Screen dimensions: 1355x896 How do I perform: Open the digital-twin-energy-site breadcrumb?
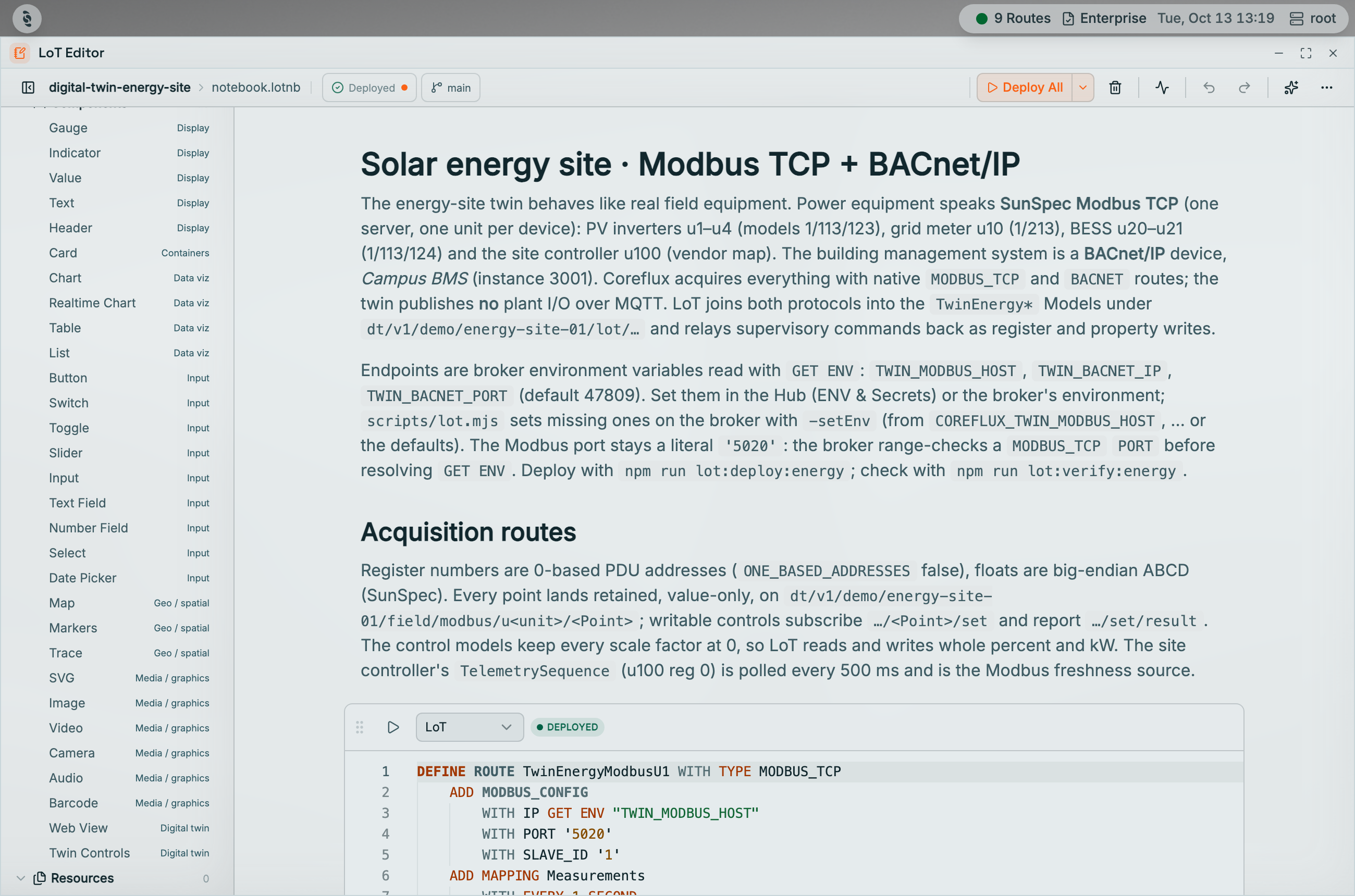tap(119, 88)
